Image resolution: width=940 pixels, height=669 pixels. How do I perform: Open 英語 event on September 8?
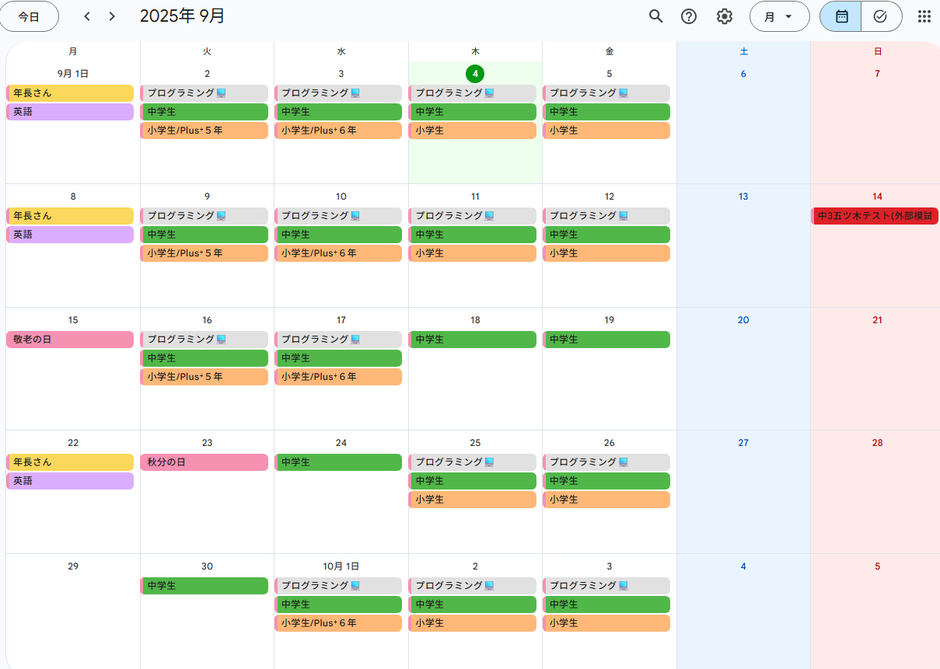(70, 234)
